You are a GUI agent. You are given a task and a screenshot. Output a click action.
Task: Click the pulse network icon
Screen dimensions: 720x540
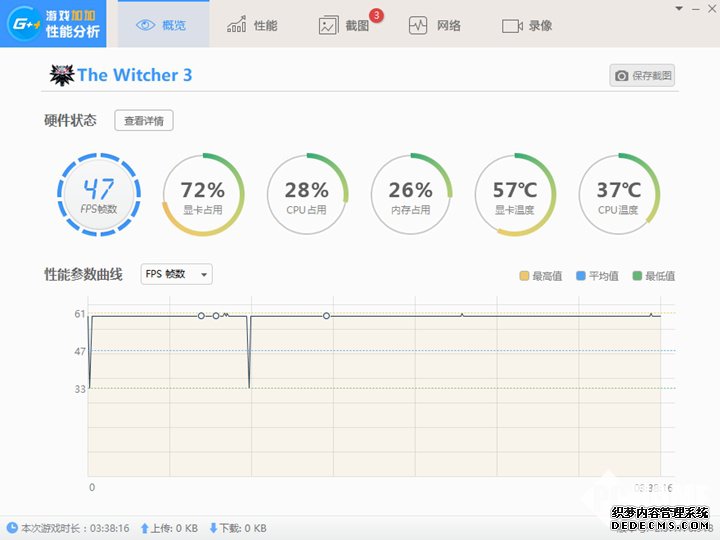tap(418, 25)
